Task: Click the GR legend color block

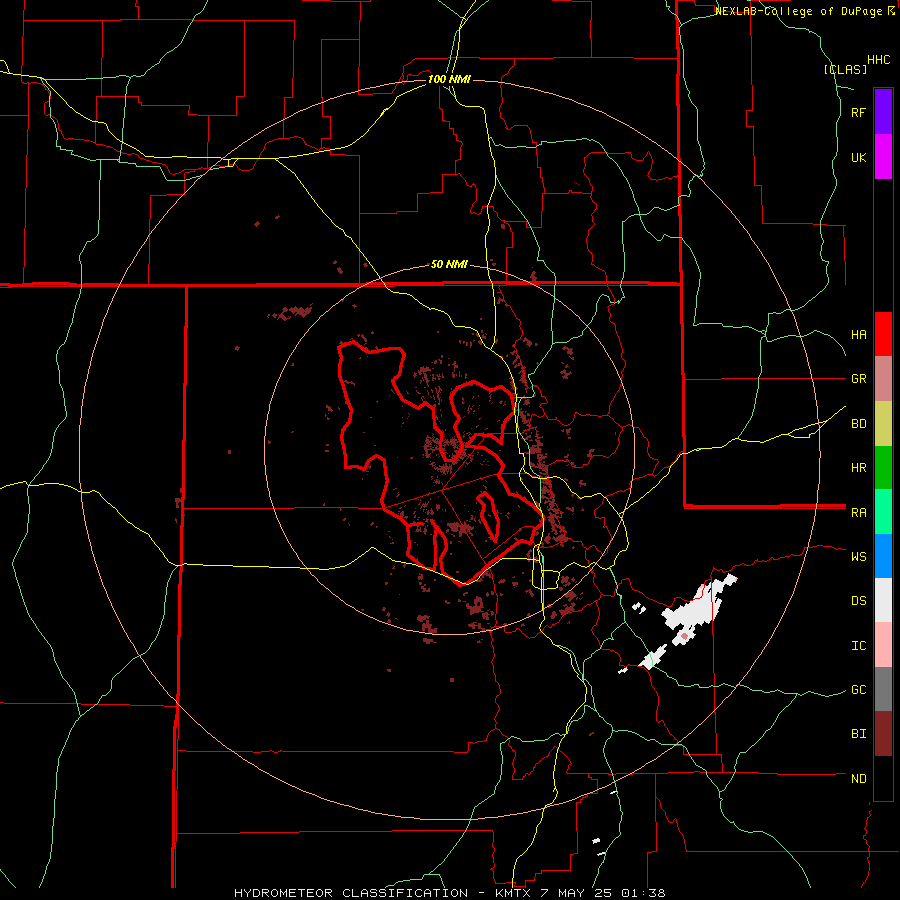Action: [883, 379]
